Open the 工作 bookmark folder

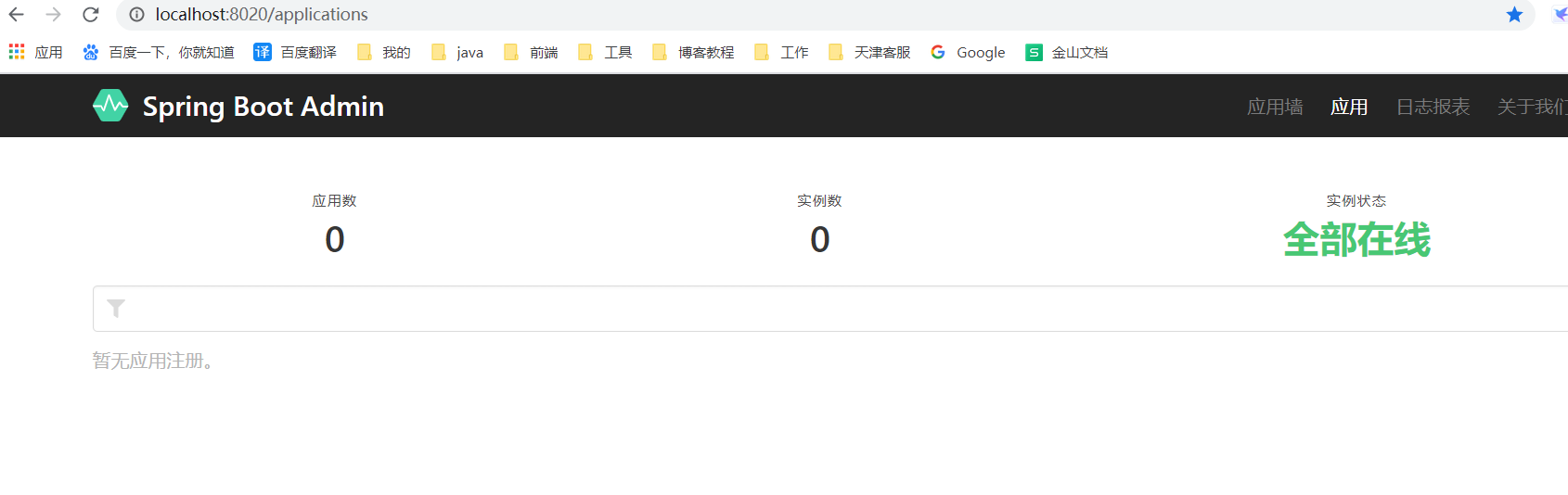tap(781, 53)
